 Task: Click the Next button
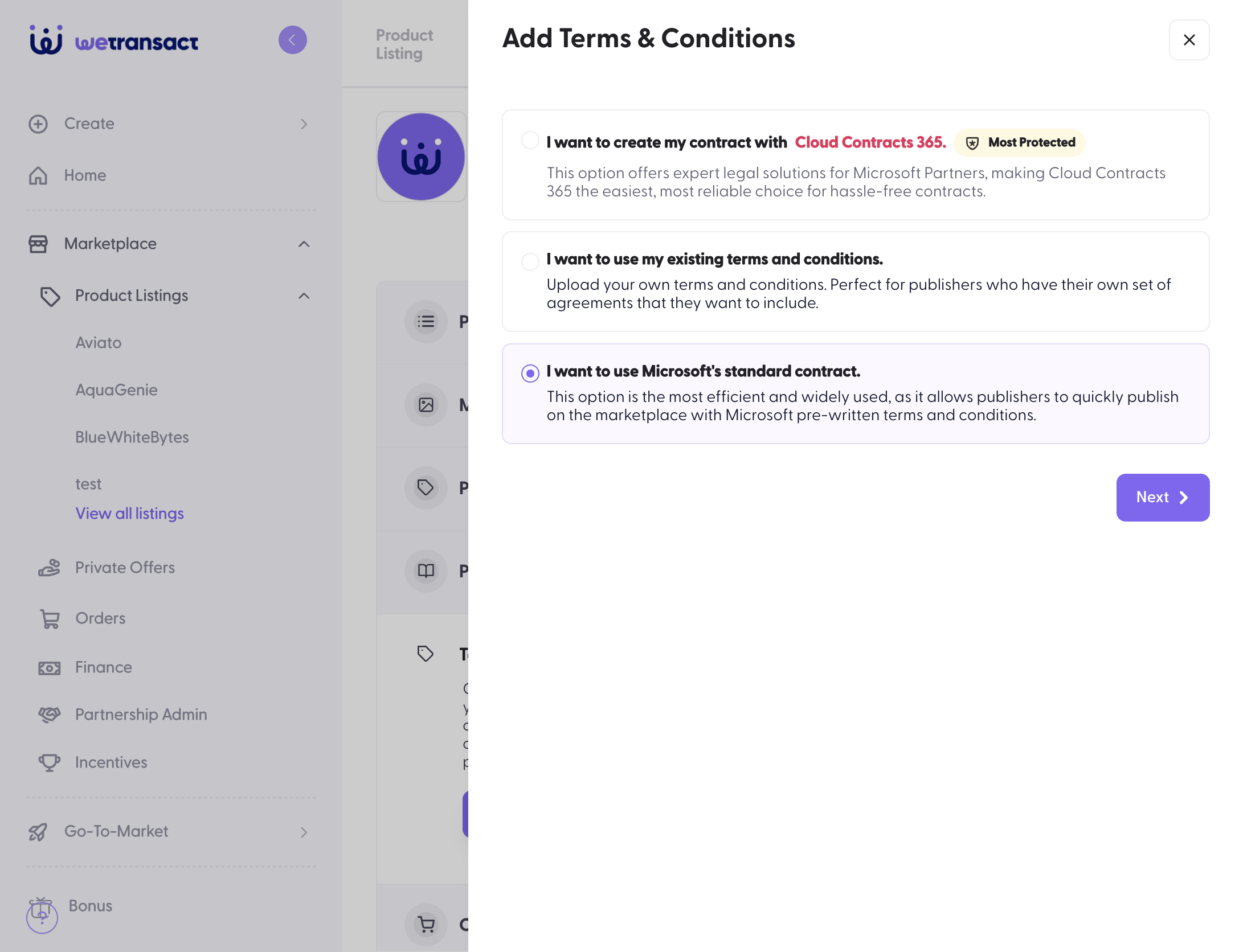[x=1163, y=498]
